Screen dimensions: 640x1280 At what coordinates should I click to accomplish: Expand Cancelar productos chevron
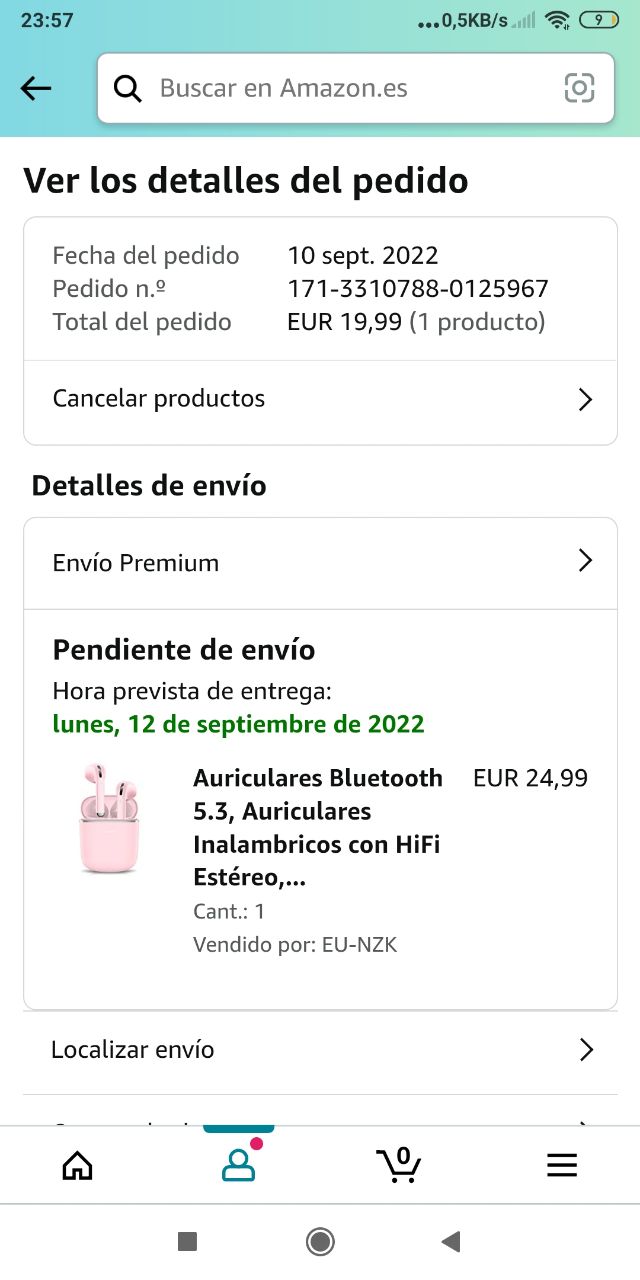click(x=586, y=400)
